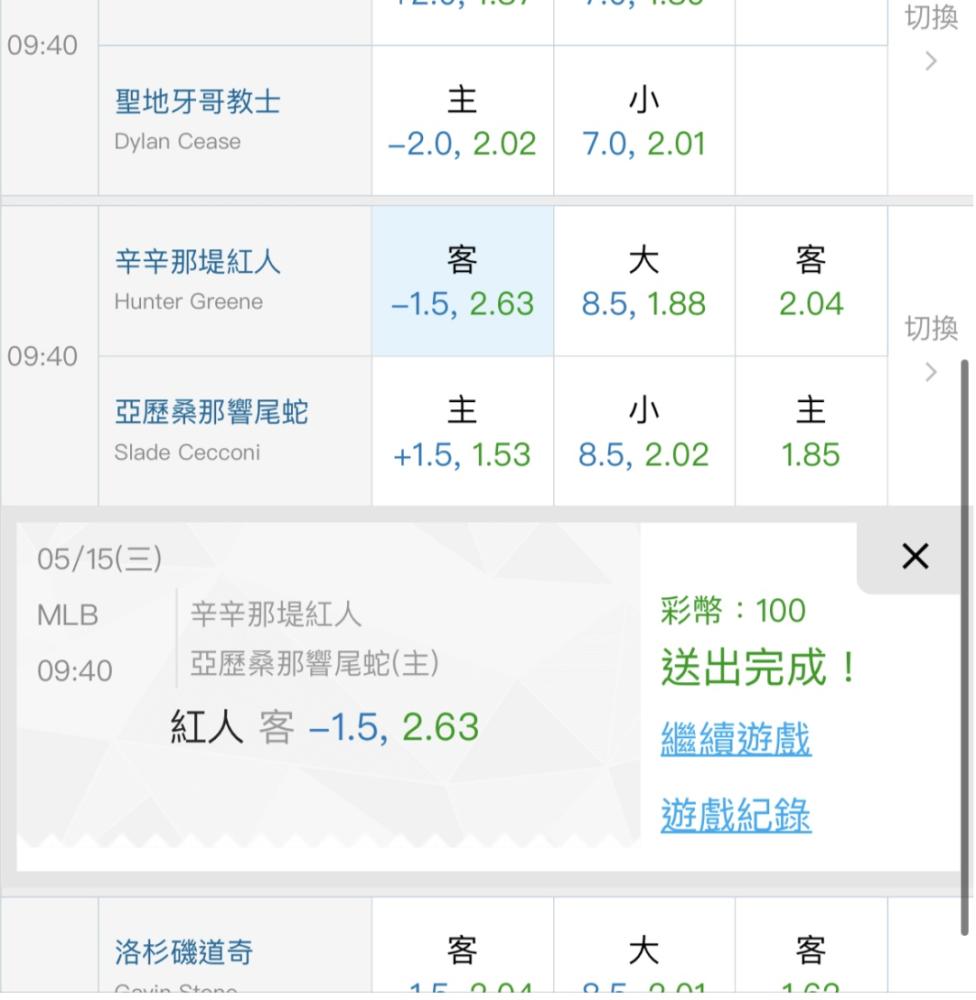Open 遊戲紀錄 link
The height and width of the screenshot is (1000, 976).
[736, 815]
